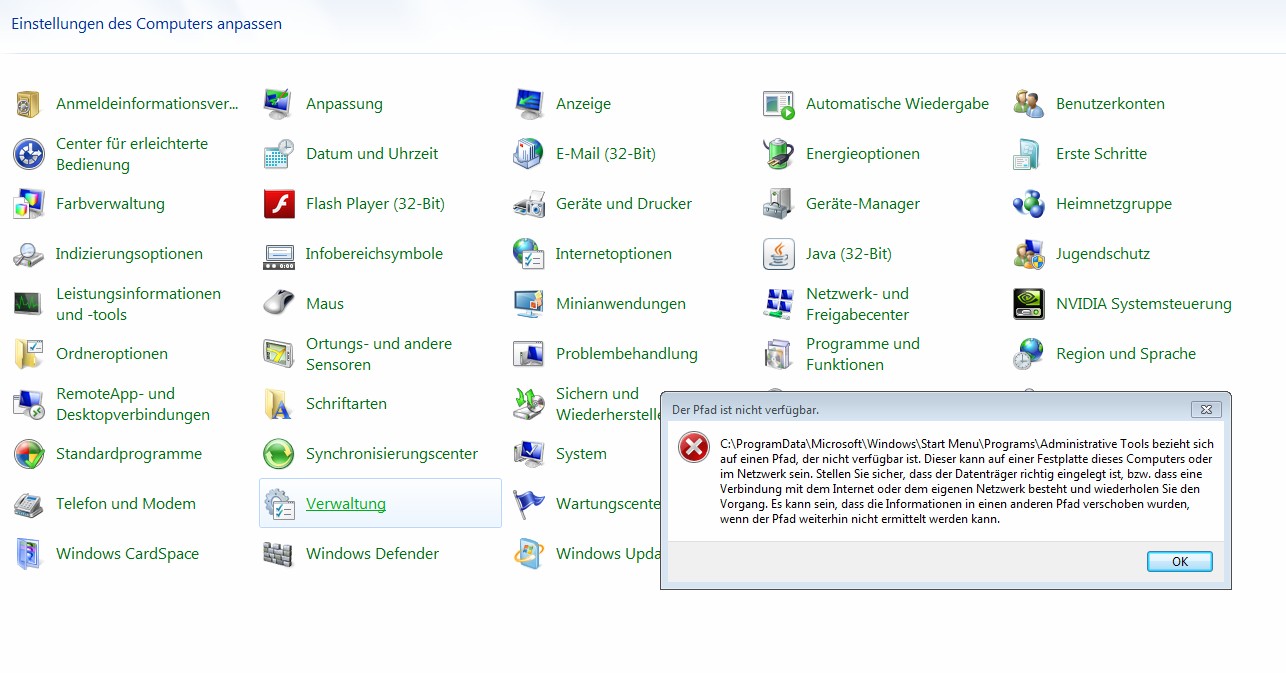Open the Internetoptionen link text
The height and width of the screenshot is (673, 1286).
[614, 253]
